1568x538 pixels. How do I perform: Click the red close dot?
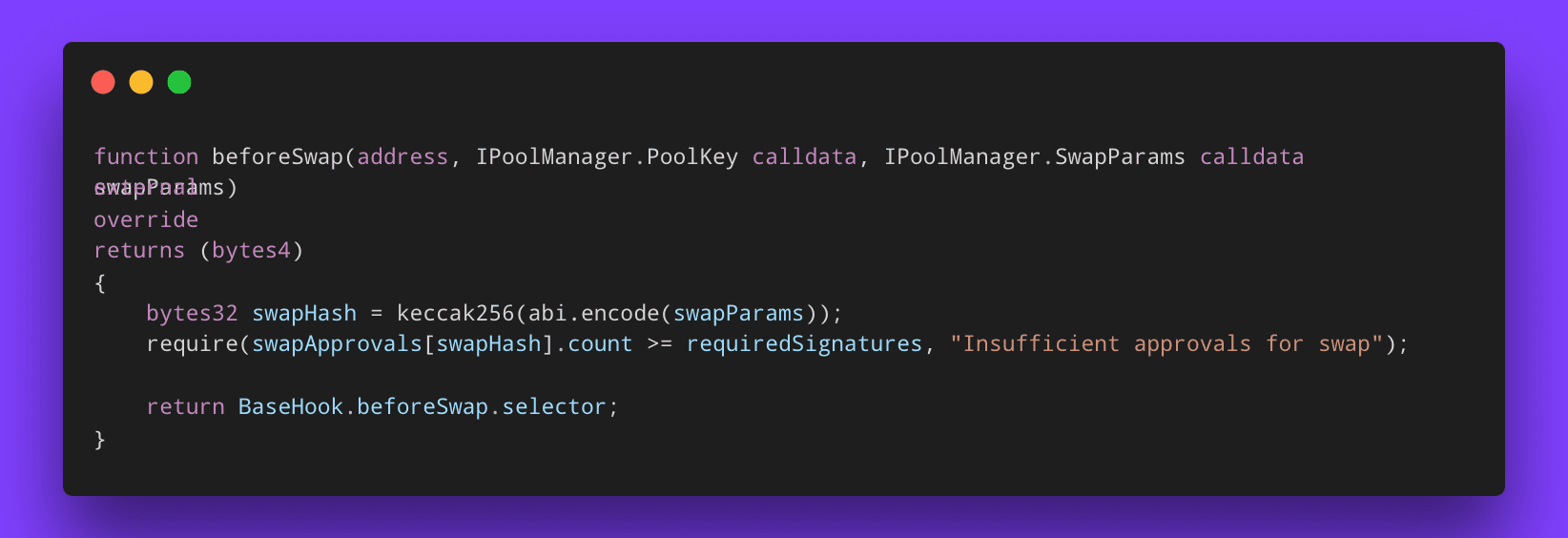(x=103, y=83)
